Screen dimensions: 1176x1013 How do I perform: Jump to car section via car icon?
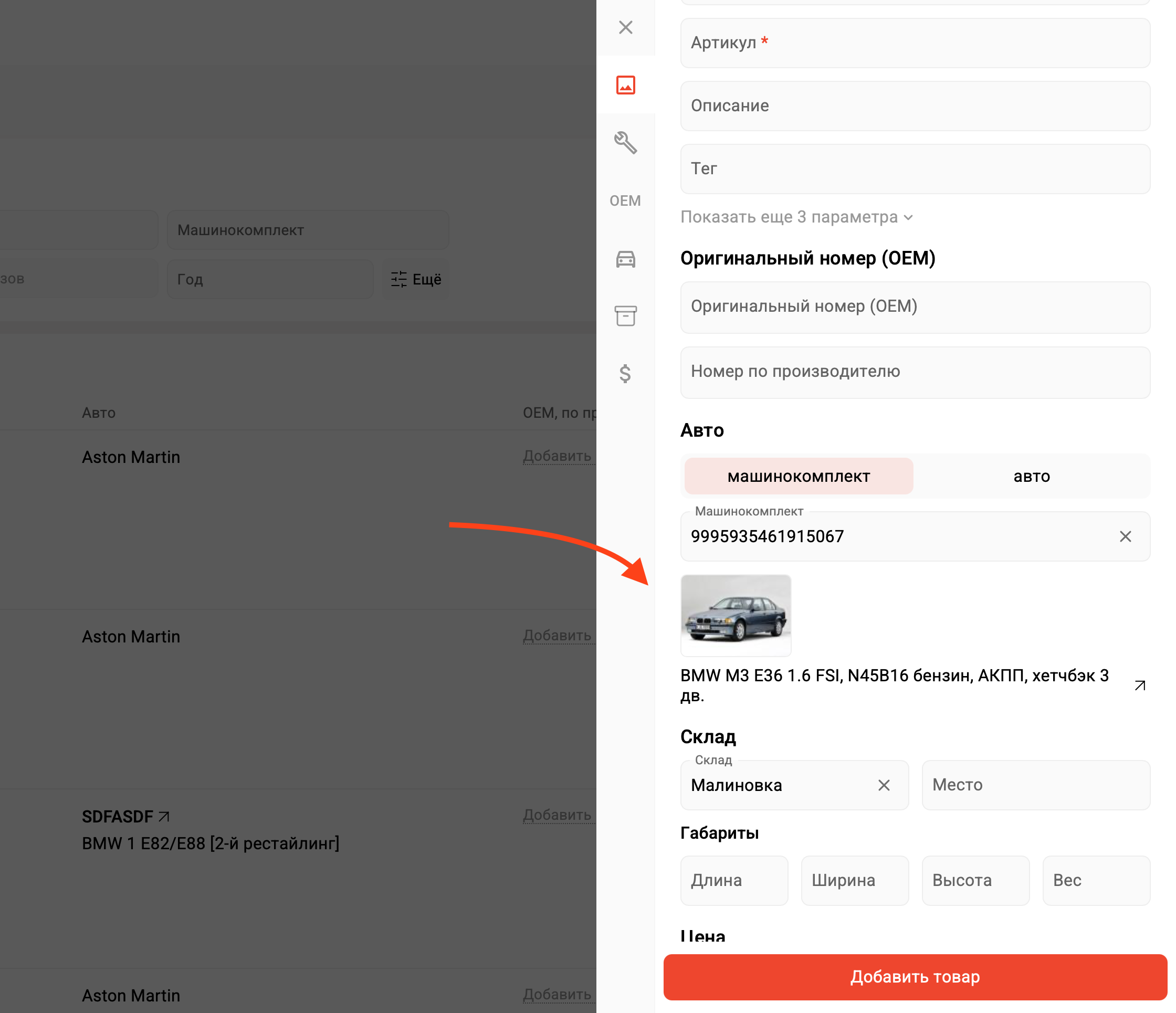[625, 259]
